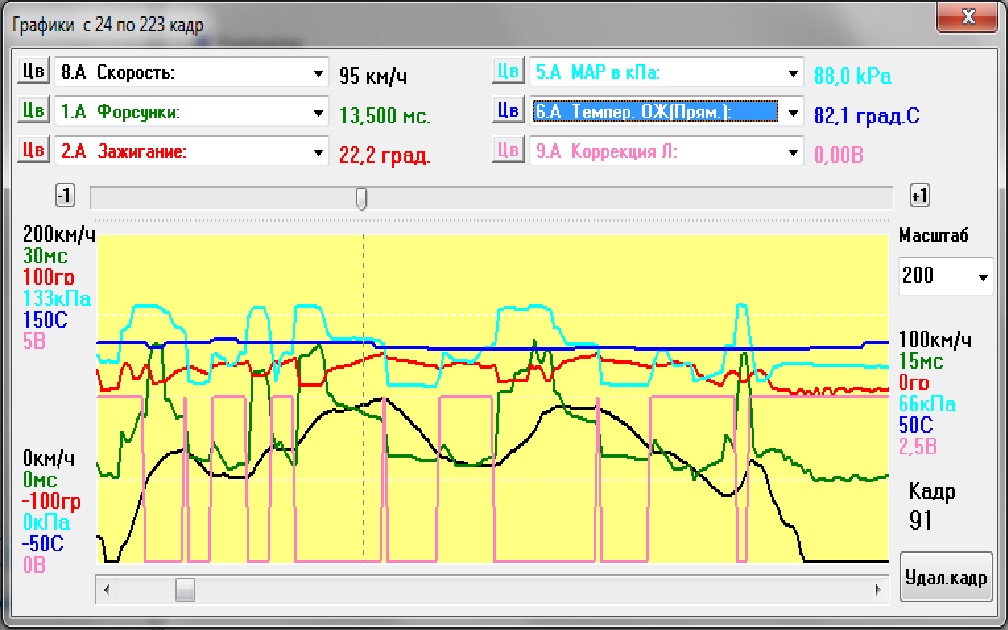The image size is (1008, 630).
Task: Expand the Зажигание channel dropdown
Action: [x=318, y=152]
